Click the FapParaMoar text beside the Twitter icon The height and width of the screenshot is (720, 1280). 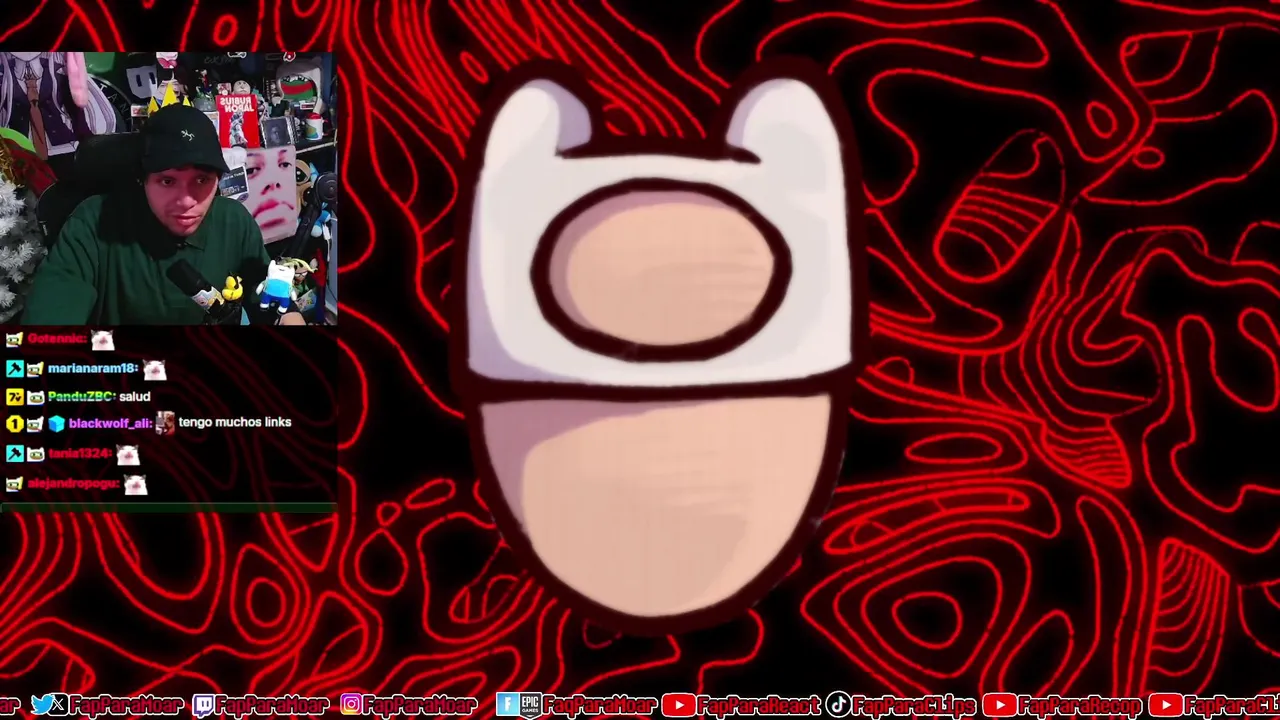[x=125, y=705]
